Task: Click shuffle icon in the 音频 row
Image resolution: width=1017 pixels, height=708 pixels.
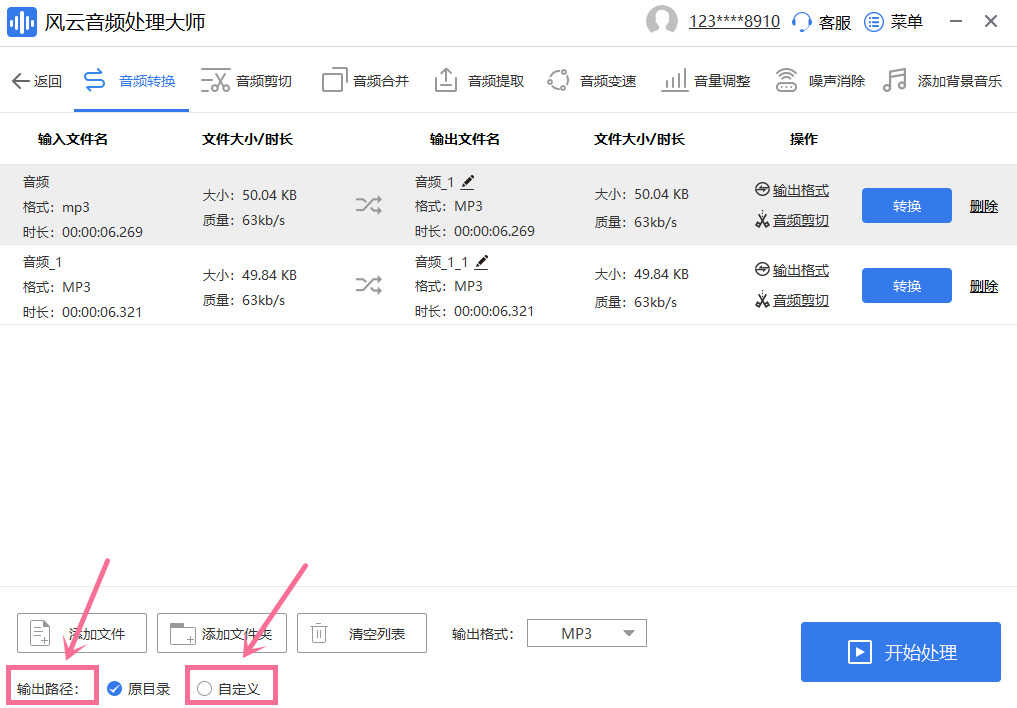Action: pos(368,206)
